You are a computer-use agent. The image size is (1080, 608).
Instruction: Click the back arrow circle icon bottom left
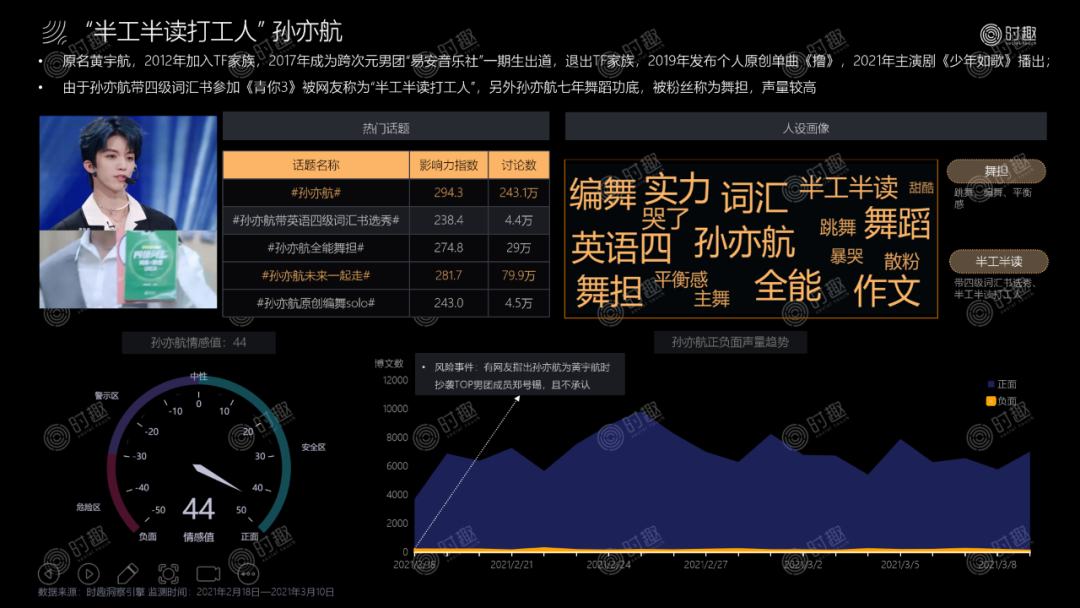(49, 573)
